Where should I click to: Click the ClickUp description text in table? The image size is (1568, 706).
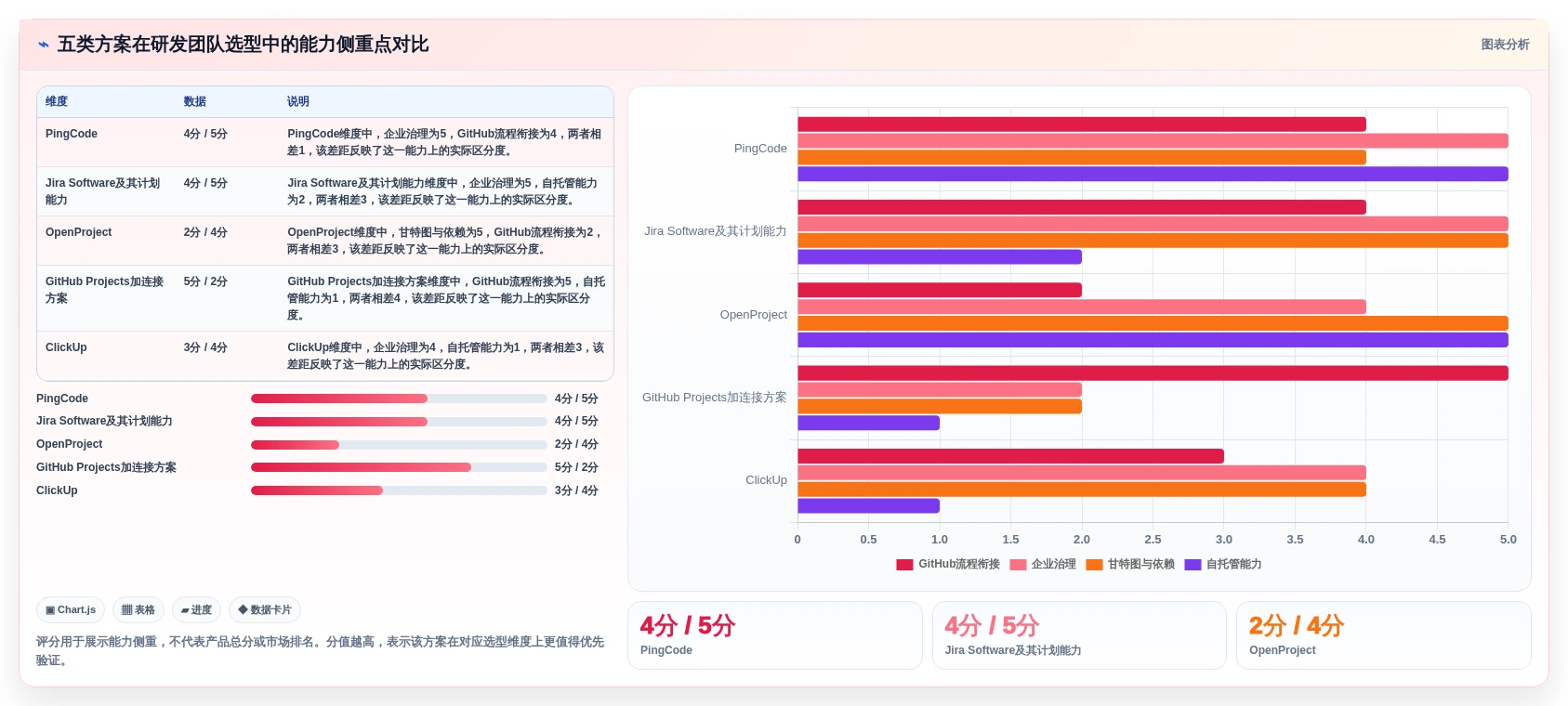pos(445,356)
